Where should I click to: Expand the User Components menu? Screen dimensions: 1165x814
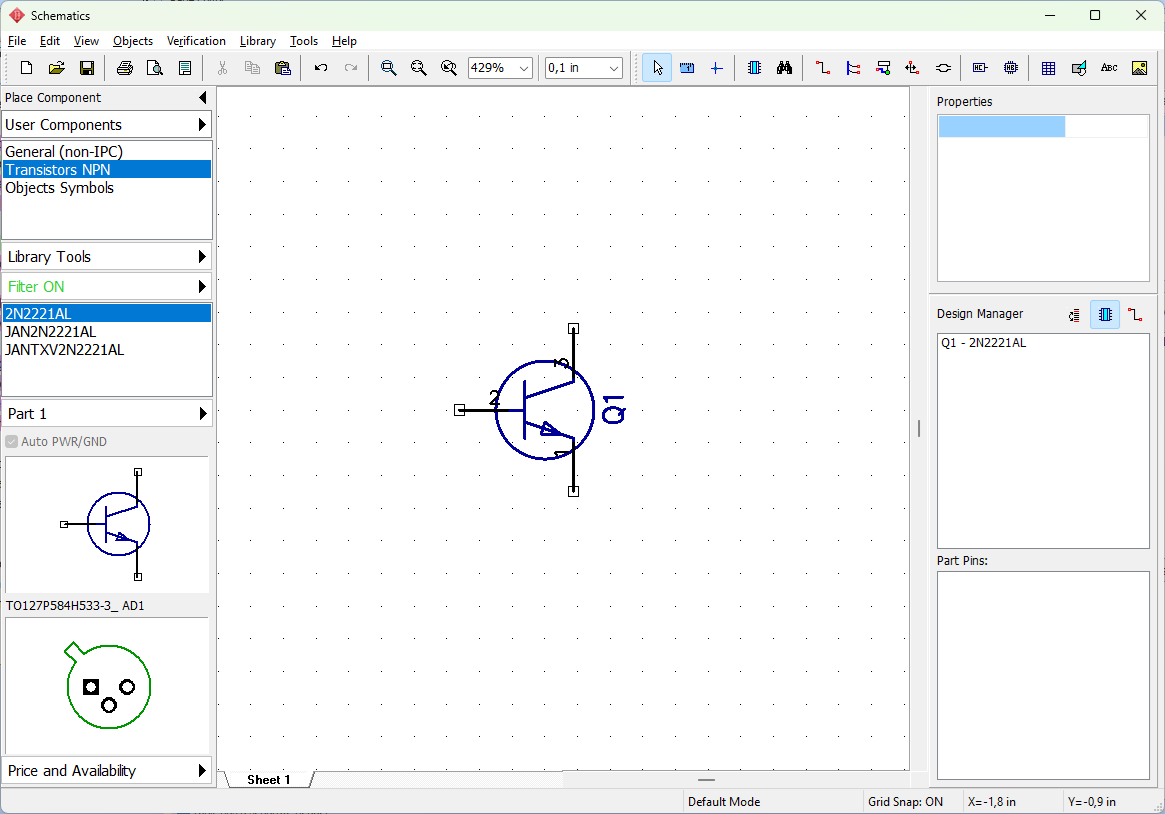click(107, 125)
